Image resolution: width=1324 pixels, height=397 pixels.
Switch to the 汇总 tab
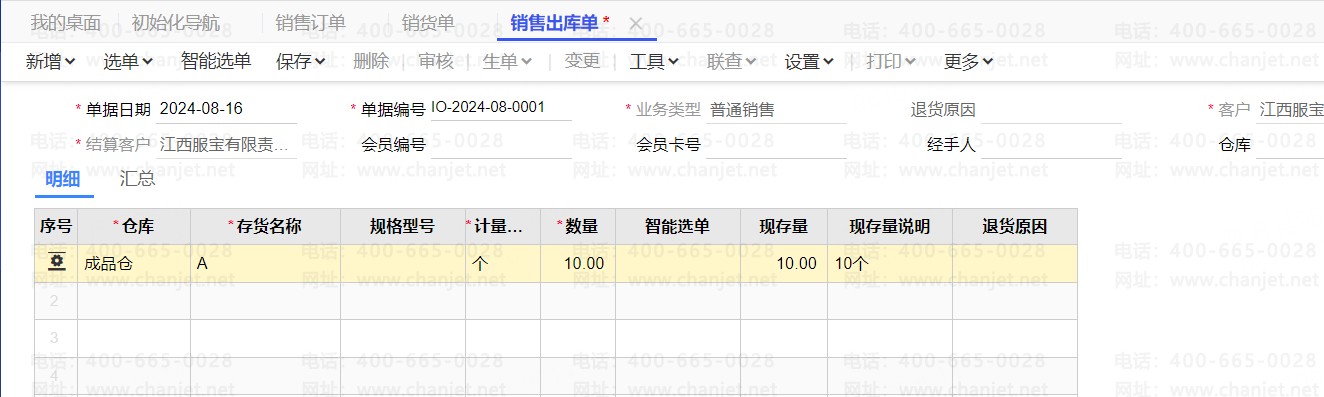[x=137, y=179]
